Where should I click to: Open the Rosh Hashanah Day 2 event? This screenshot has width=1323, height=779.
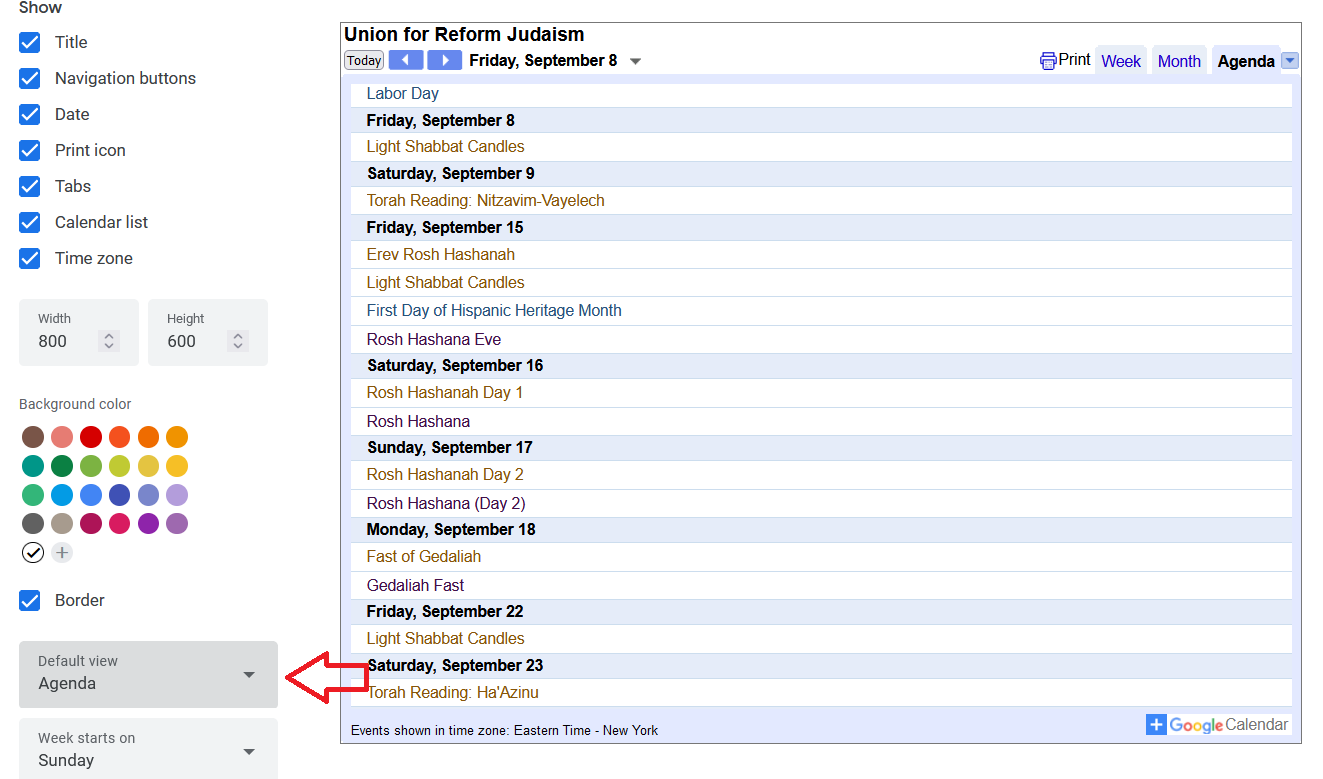point(445,474)
